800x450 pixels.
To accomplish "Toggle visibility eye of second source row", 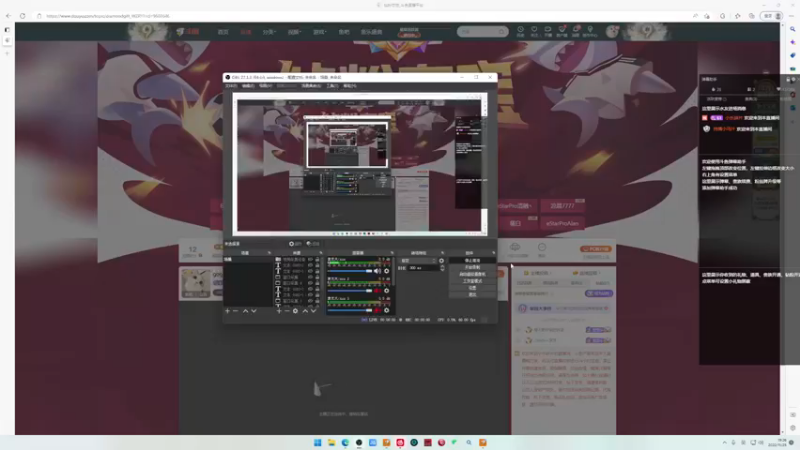I will click(310, 265).
